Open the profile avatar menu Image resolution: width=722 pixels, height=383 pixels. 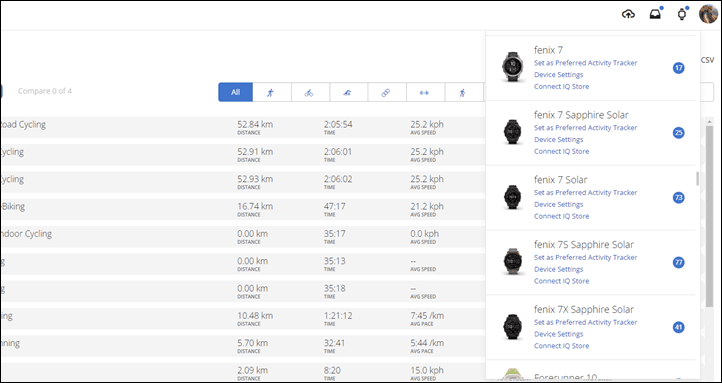coord(708,14)
